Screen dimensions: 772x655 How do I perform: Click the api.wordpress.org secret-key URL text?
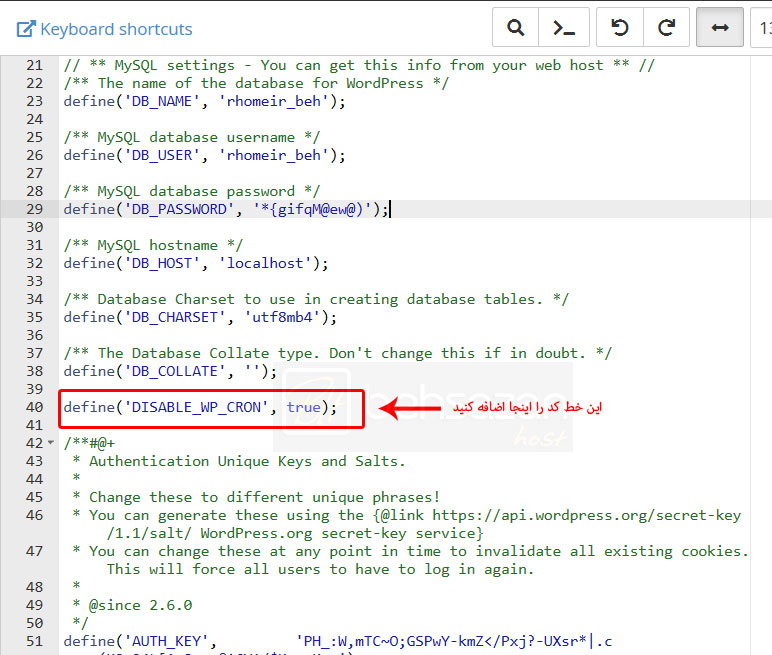click(x=587, y=516)
